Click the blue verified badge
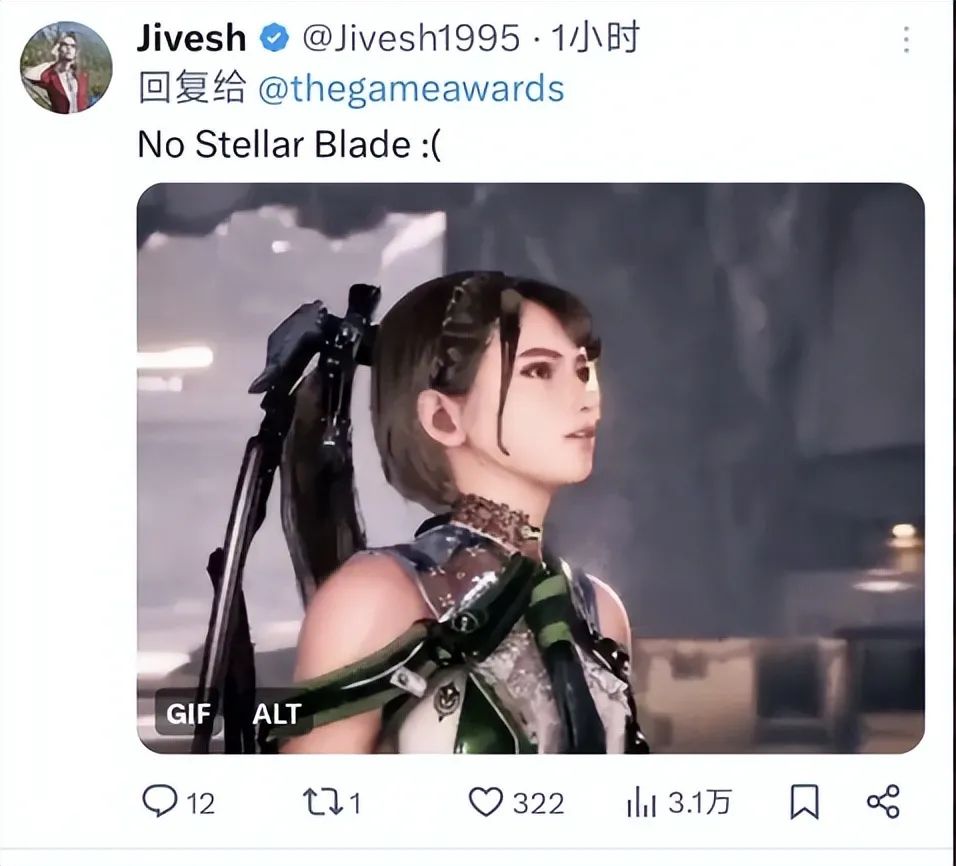 click(x=274, y=38)
